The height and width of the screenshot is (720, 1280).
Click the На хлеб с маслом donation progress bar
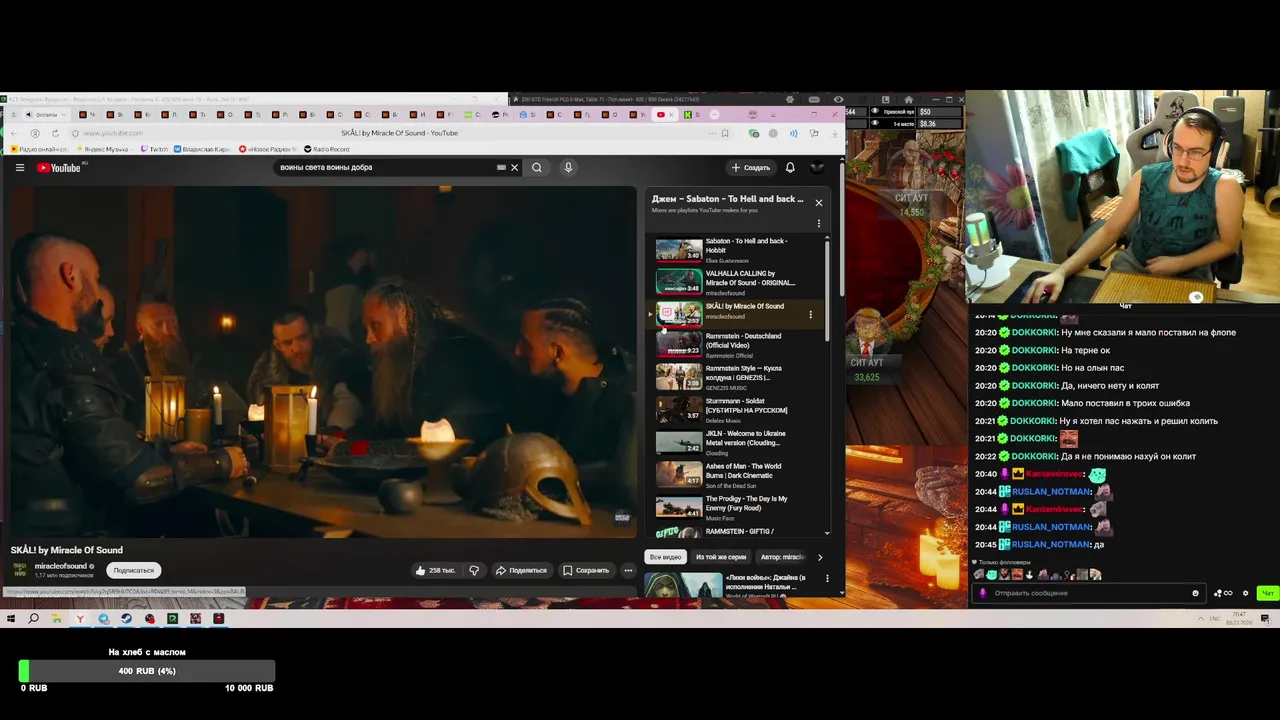pyautogui.click(x=147, y=671)
